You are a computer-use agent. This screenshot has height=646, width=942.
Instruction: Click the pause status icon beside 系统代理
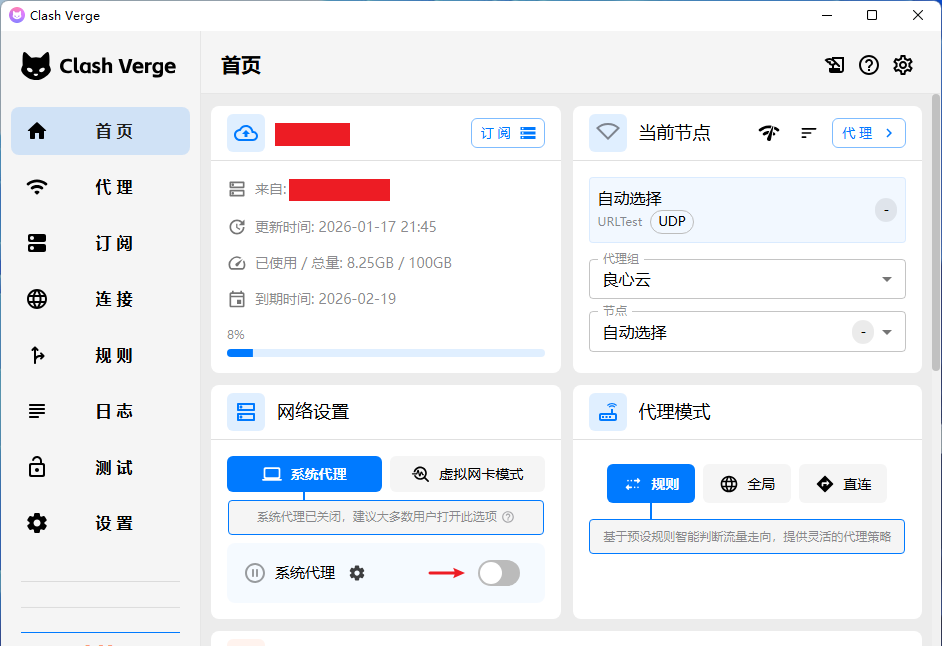(x=255, y=573)
